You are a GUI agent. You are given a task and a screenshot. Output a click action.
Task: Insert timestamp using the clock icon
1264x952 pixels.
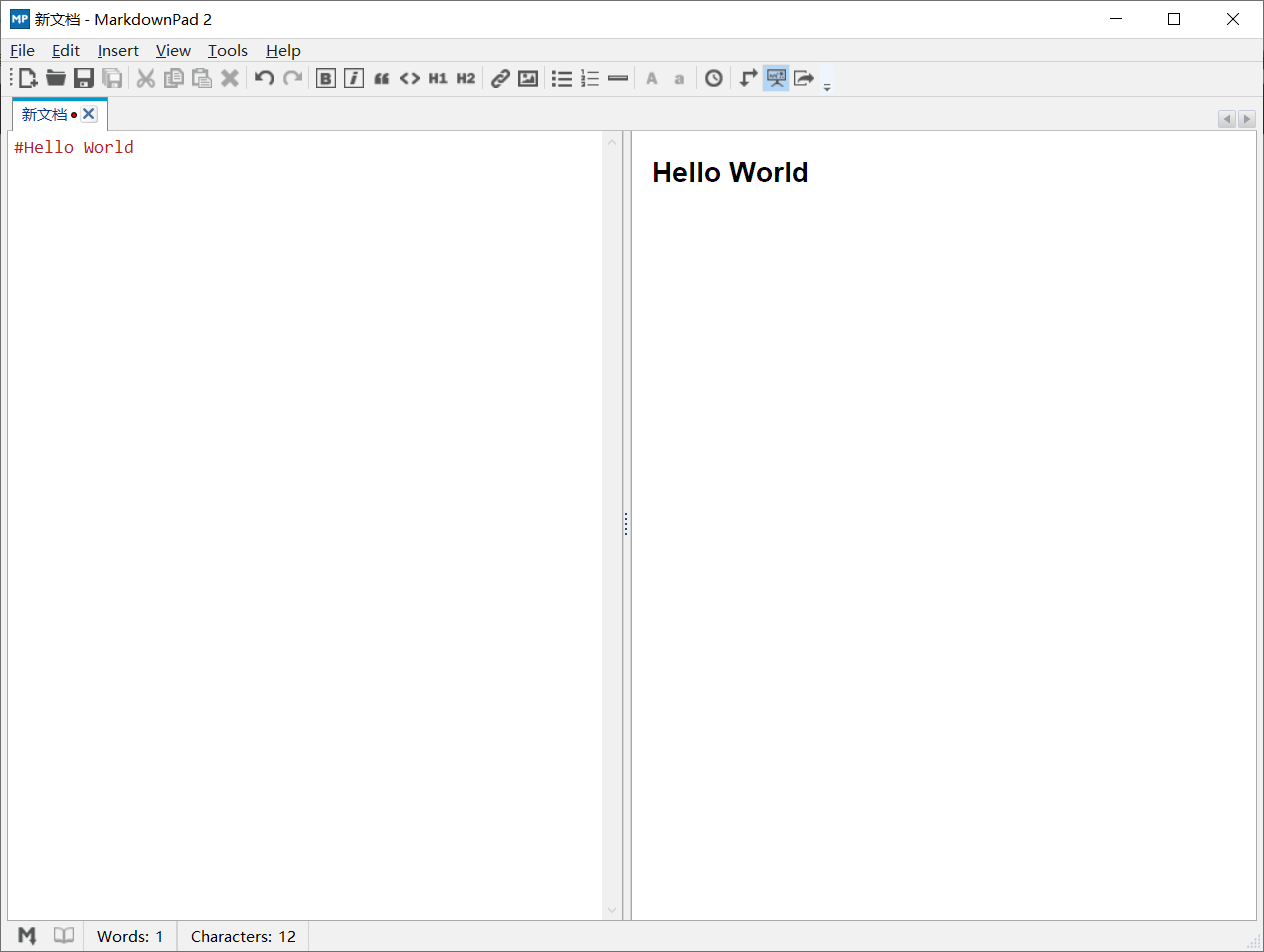click(713, 78)
